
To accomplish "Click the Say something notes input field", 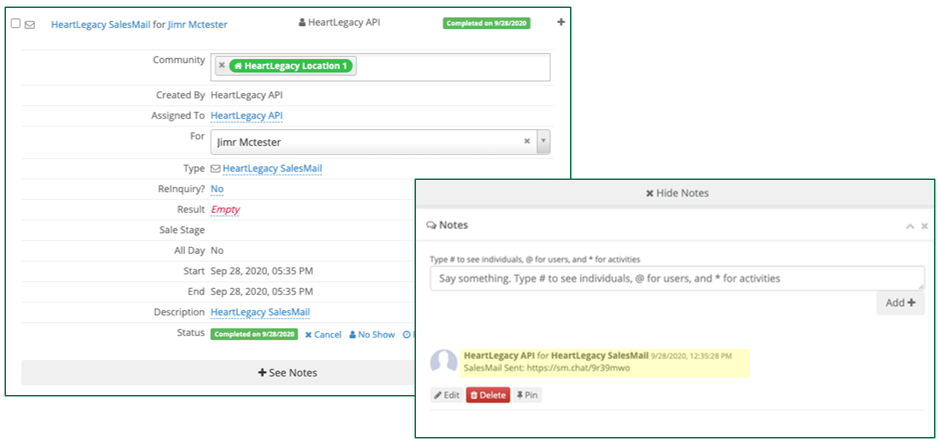I will [x=677, y=278].
